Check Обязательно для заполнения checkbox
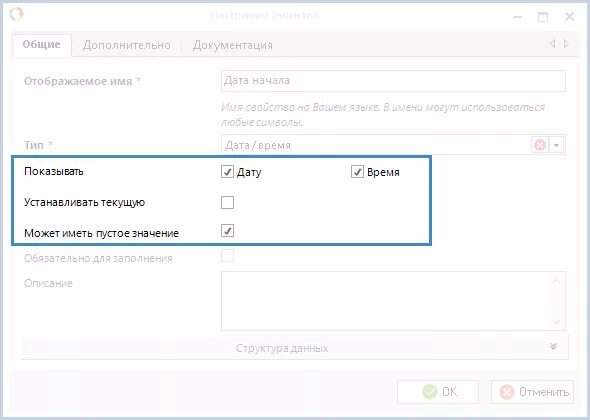590x420 pixels. pyautogui.click(x=227, y=256)
